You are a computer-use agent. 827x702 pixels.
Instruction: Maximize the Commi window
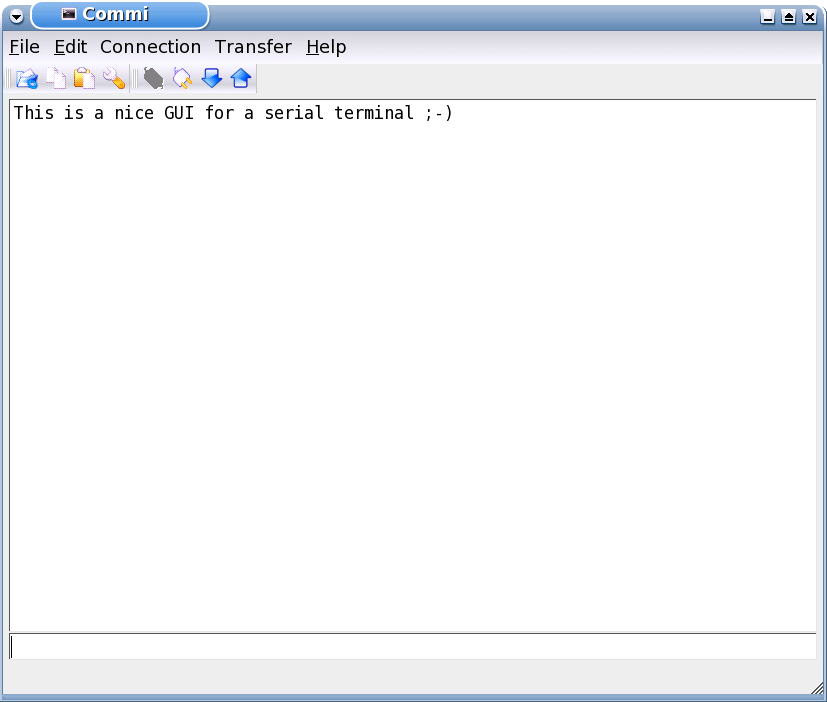point(788,17)
